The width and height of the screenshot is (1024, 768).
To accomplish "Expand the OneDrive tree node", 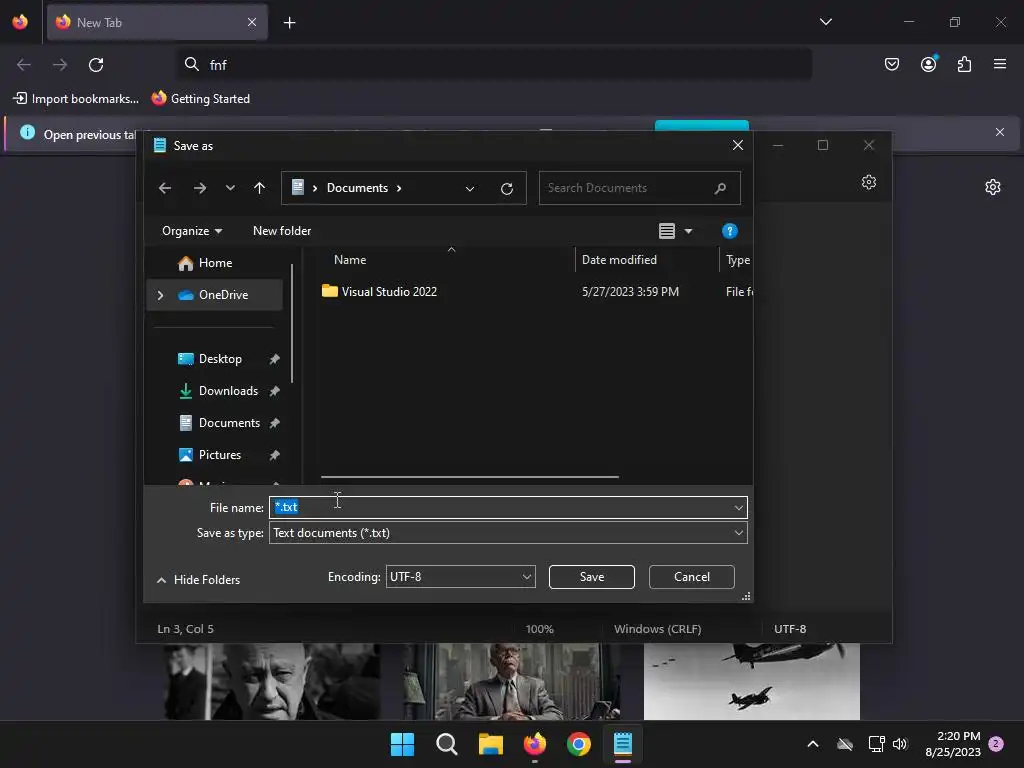I will 161,295.
